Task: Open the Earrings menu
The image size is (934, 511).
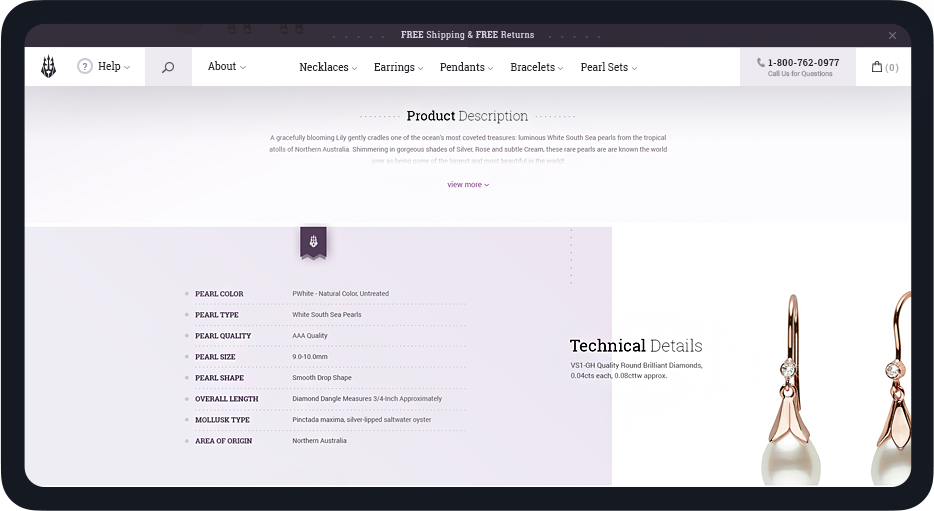Action: click(398, 68)
